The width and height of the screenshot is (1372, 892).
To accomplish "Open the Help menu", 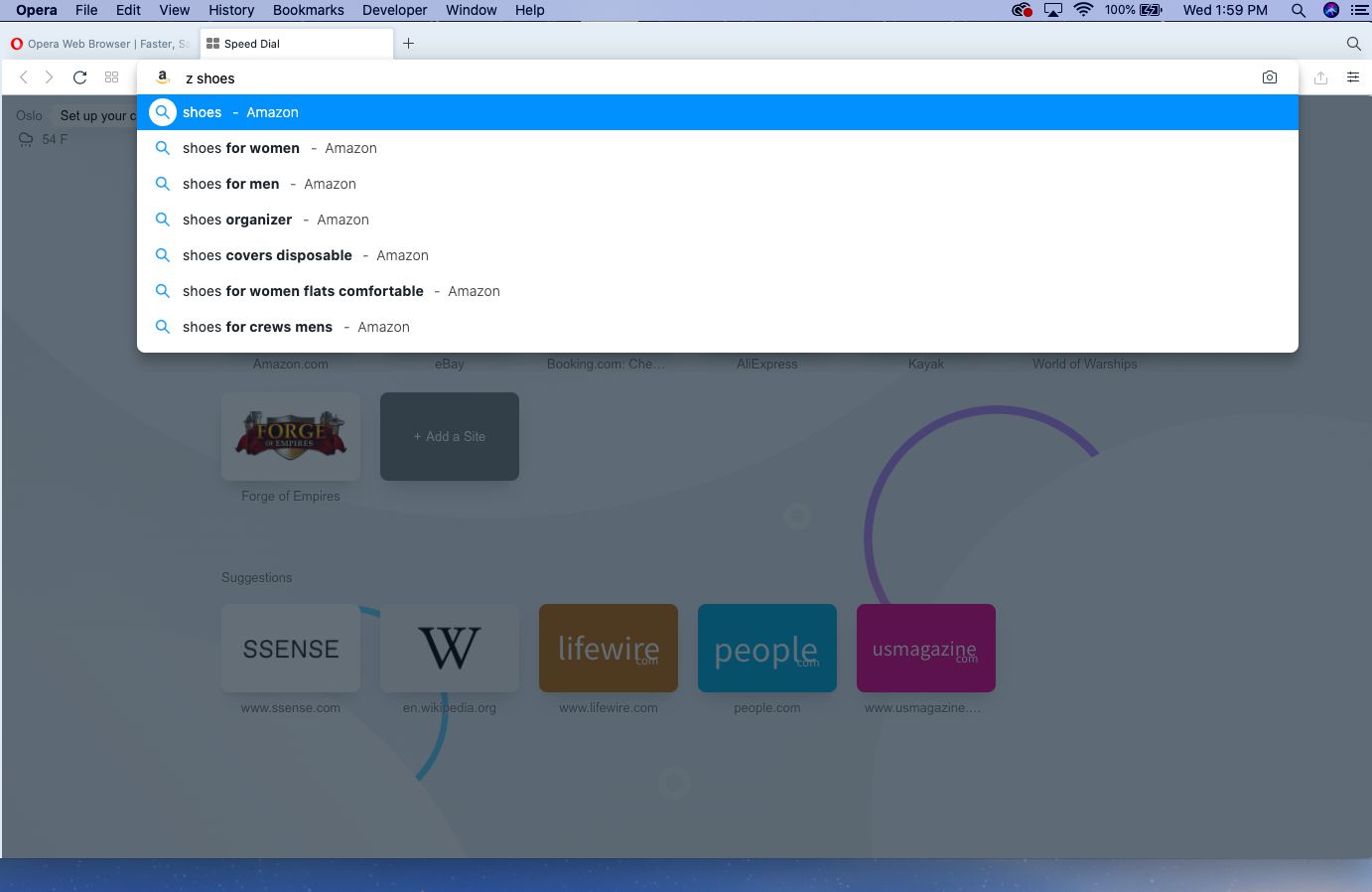I will 530,10.
